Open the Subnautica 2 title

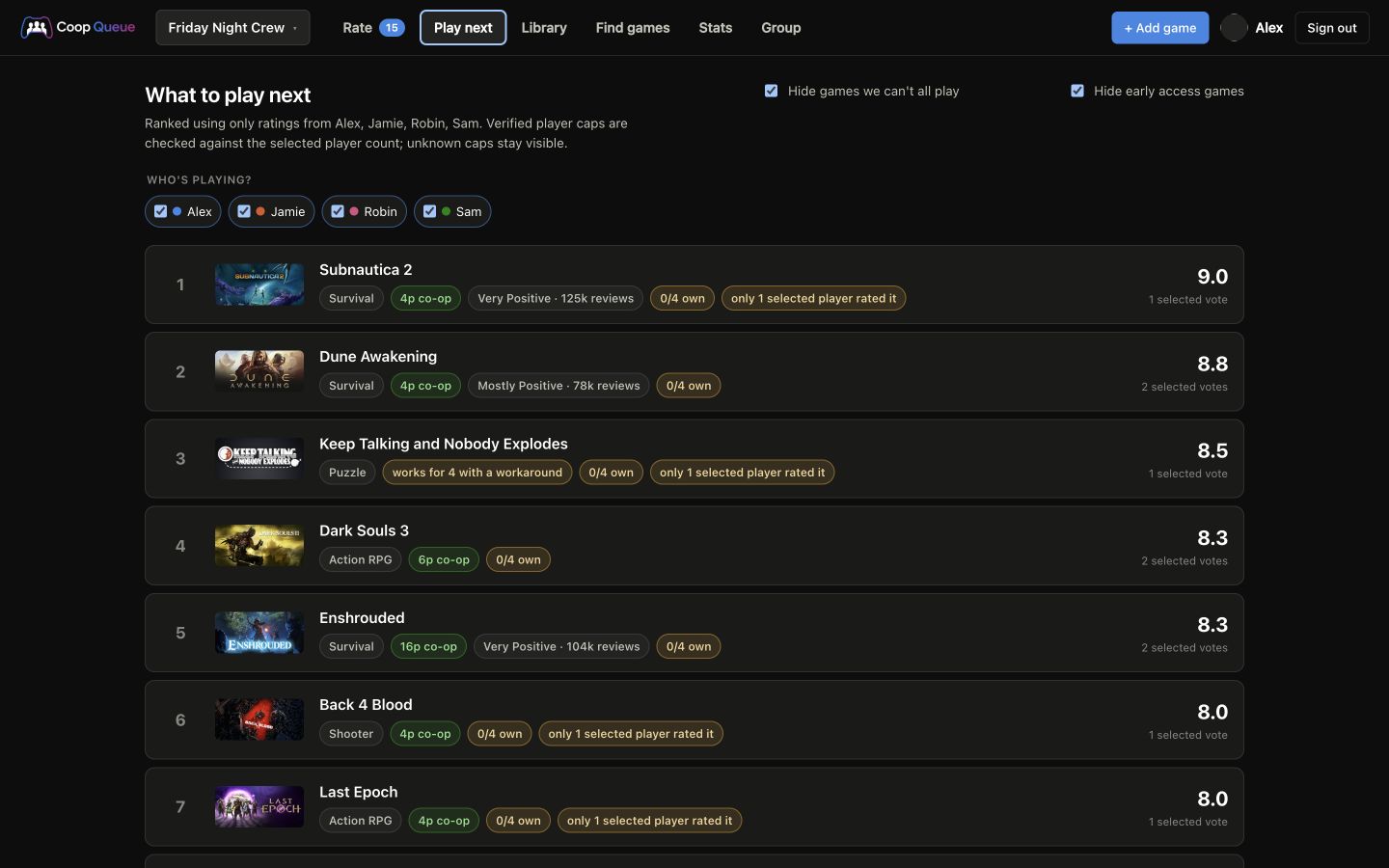click(366, 269)
